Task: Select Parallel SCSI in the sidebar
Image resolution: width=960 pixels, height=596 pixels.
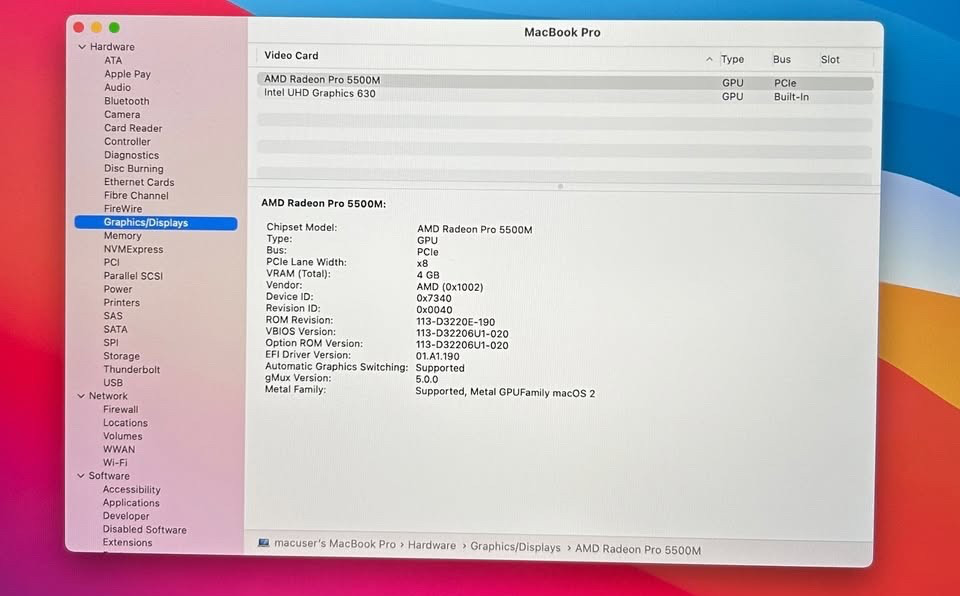Action: pyautogui.click(x=133, y=276)
